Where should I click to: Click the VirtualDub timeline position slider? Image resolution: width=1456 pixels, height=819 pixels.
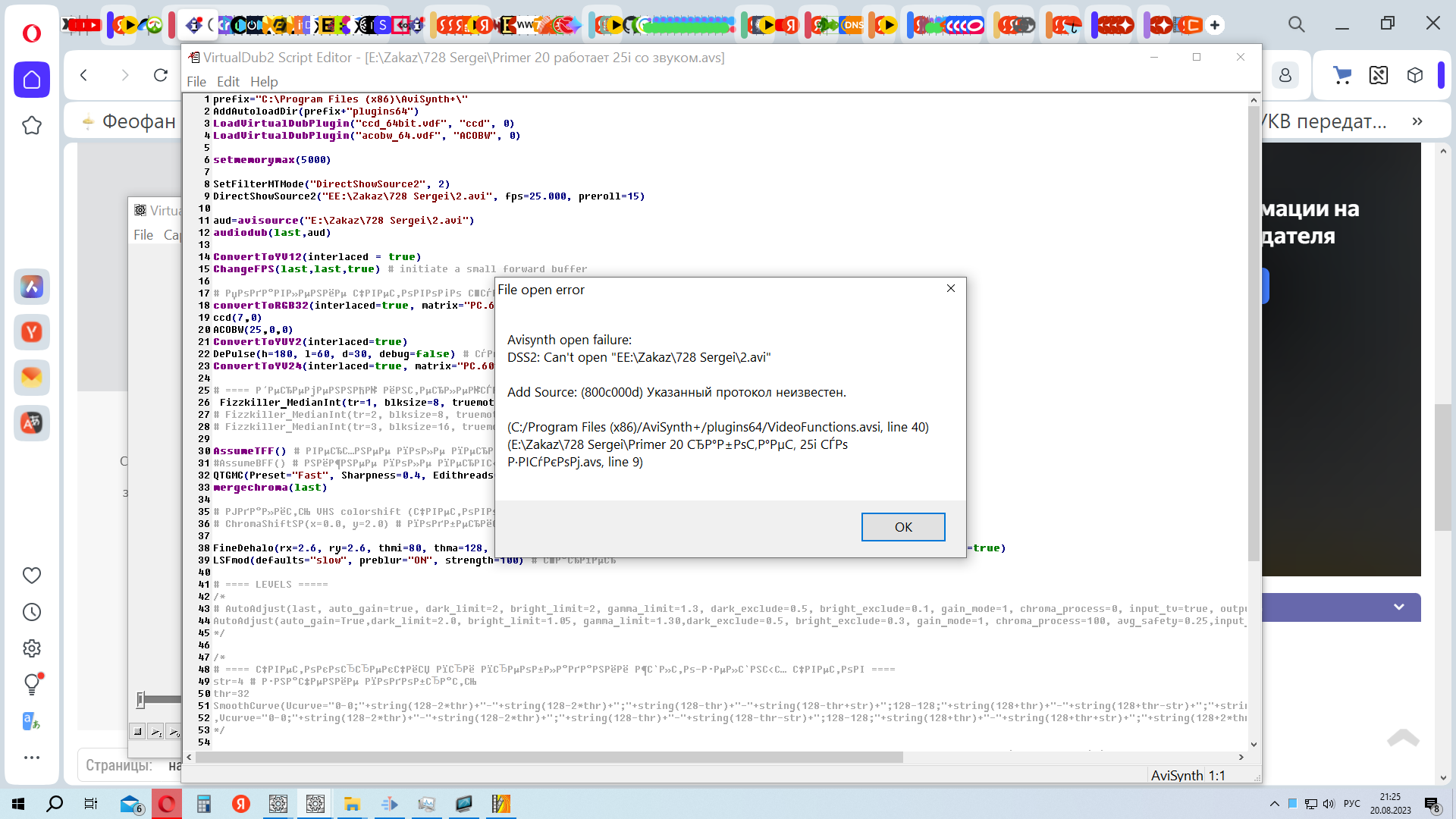click(141, 699)
